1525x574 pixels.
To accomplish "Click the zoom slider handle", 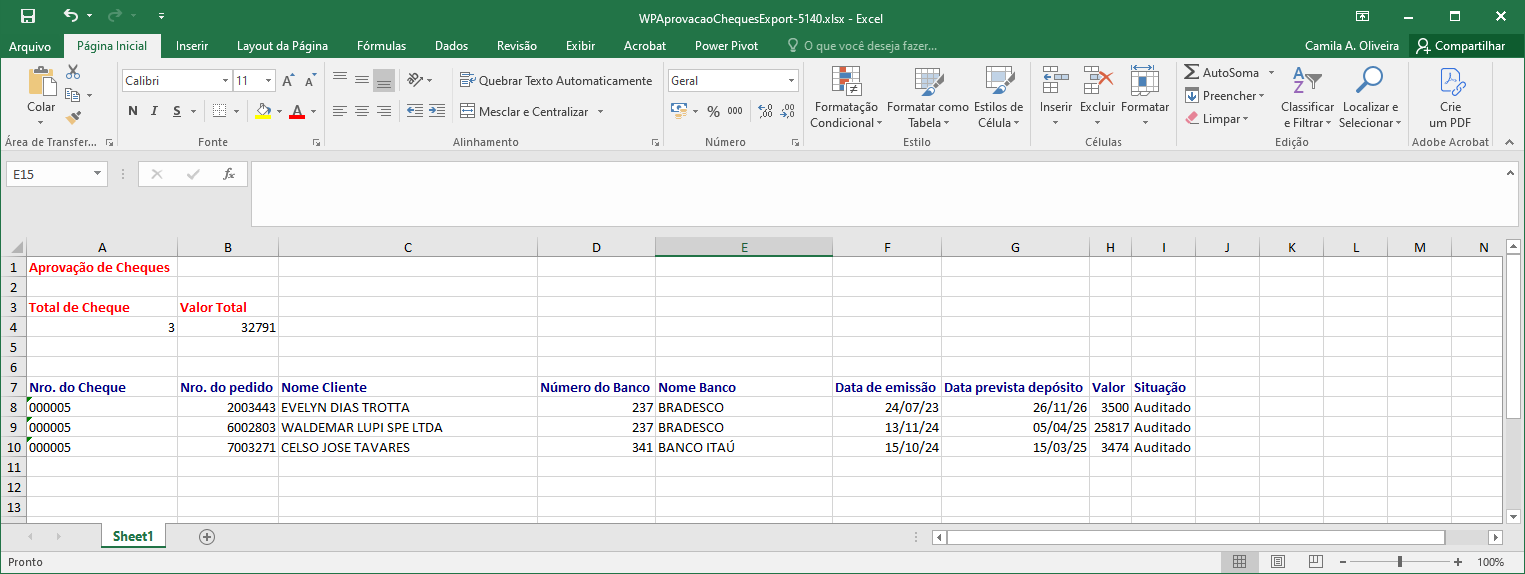I will click(x=1399, y=562).
